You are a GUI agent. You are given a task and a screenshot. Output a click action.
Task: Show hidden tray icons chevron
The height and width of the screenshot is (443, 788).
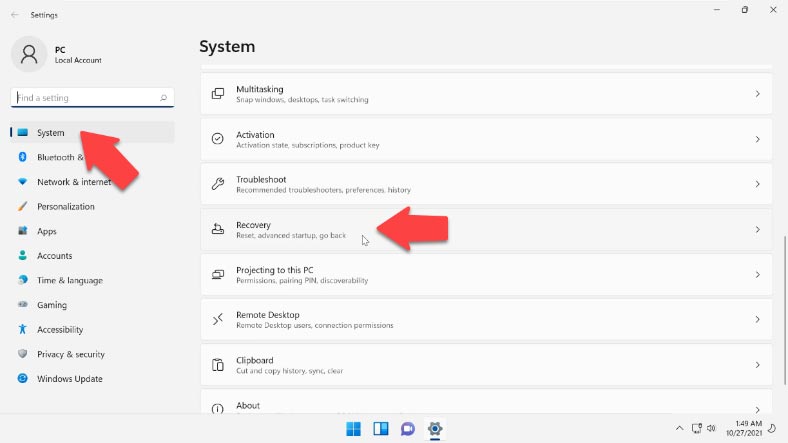679,428
